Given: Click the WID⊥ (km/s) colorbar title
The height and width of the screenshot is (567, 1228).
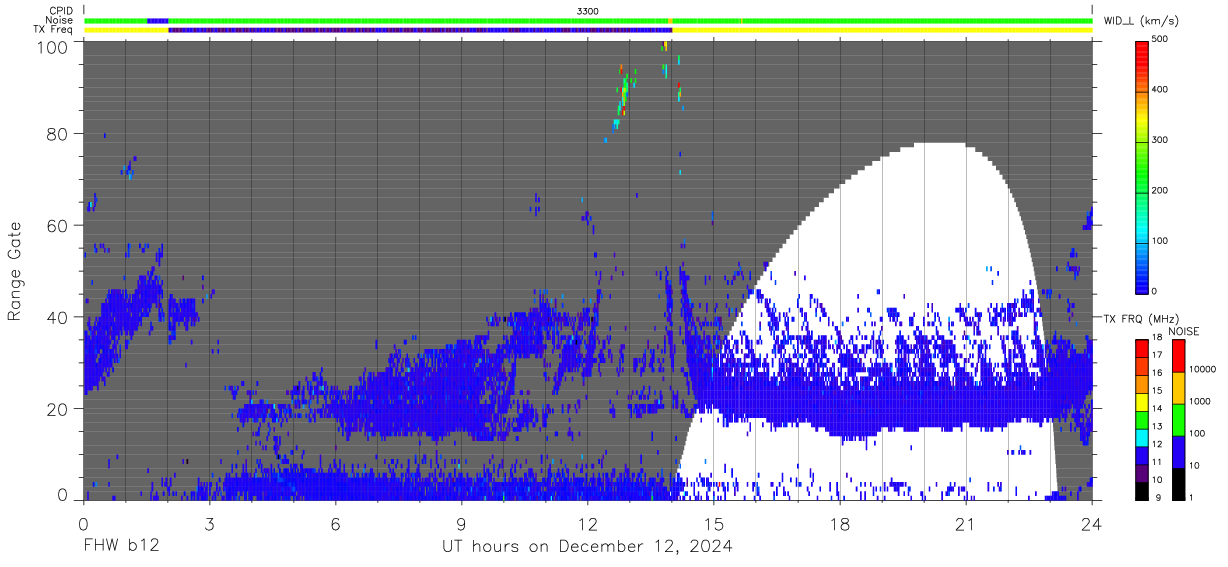Looking at the screenshot, I should [1140, 20].
